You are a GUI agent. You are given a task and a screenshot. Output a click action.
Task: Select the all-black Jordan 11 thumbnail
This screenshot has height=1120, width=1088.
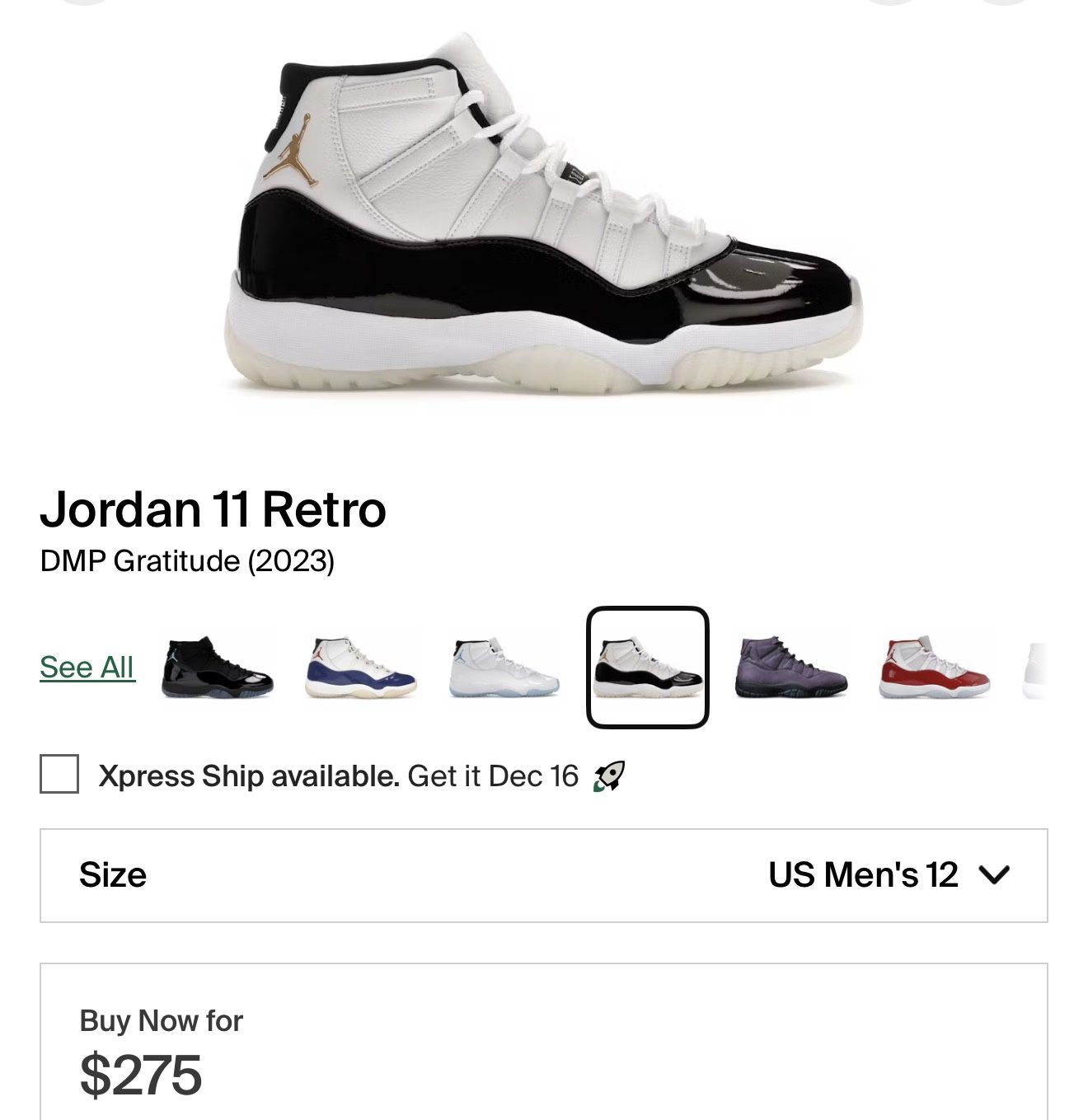218,668
